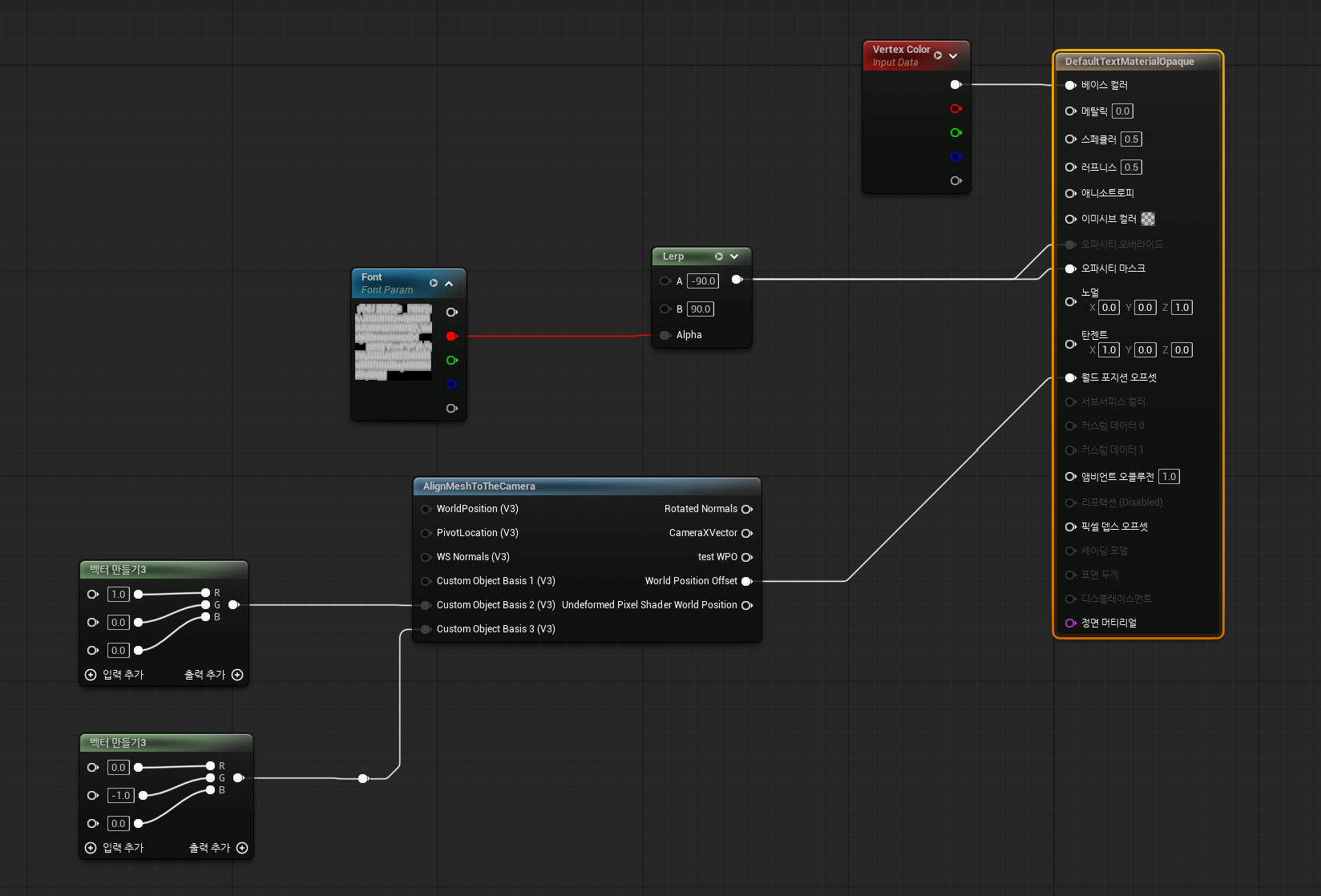Click the reroute node on the Basis 3 wire

pyautogui.click(x=363, y=778)
